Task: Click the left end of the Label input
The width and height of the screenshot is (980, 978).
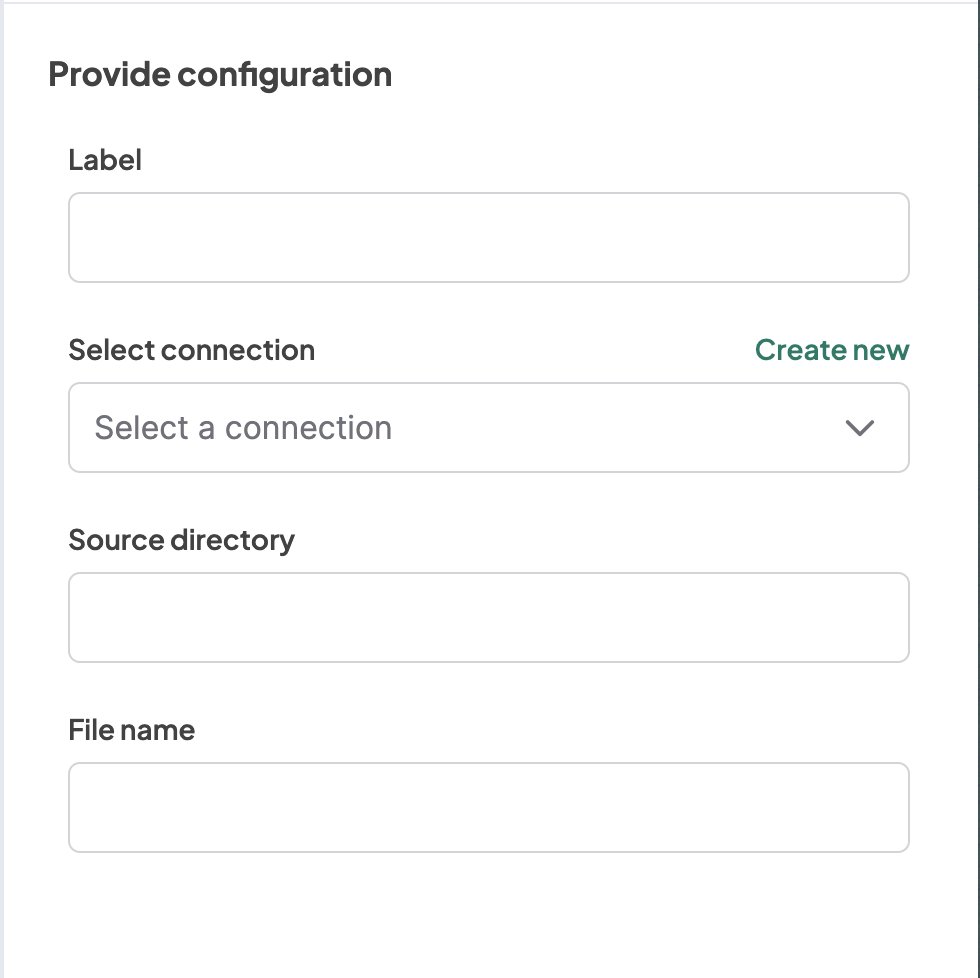Action: (90, 238)
